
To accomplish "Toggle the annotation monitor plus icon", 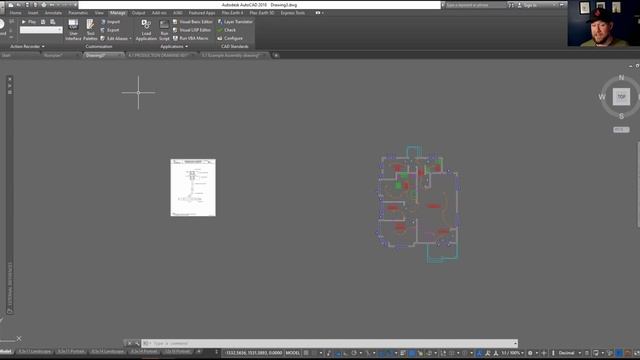I will (x=544, y=353).
